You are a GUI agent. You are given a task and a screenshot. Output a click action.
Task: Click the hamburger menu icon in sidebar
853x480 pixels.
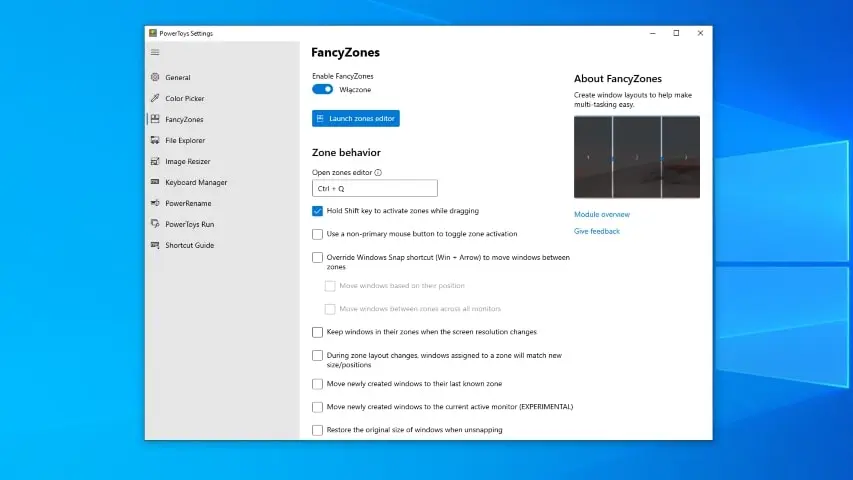(x=155, y=52)
